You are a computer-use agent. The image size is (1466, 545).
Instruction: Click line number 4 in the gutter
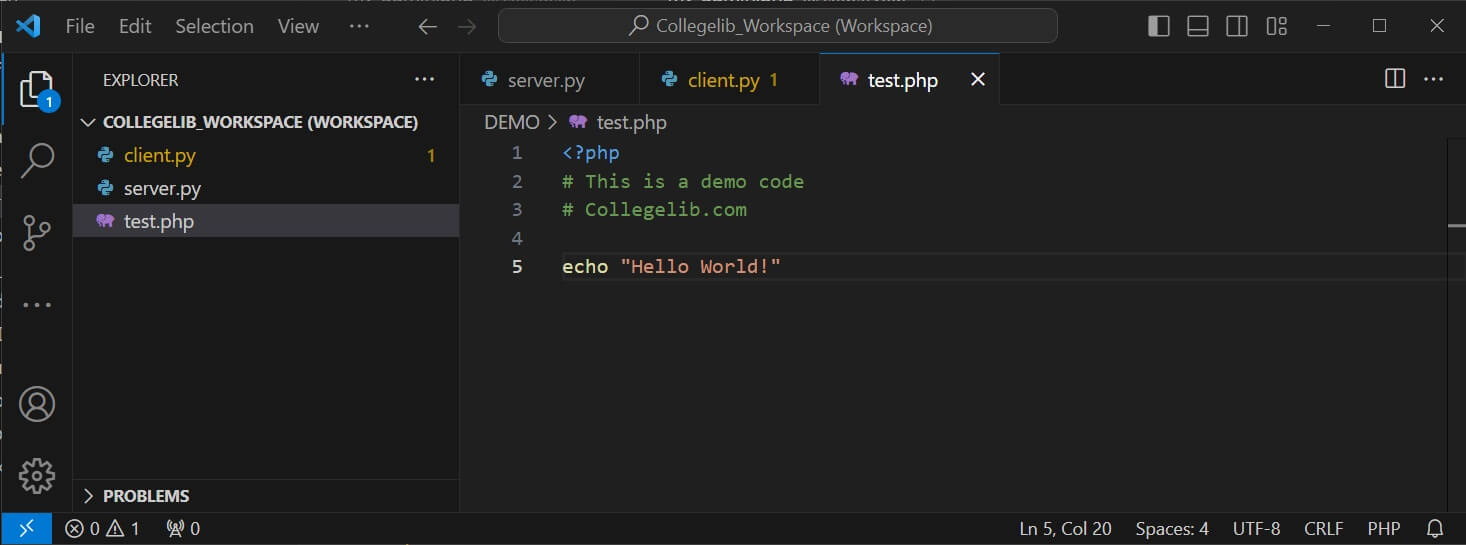516,238
